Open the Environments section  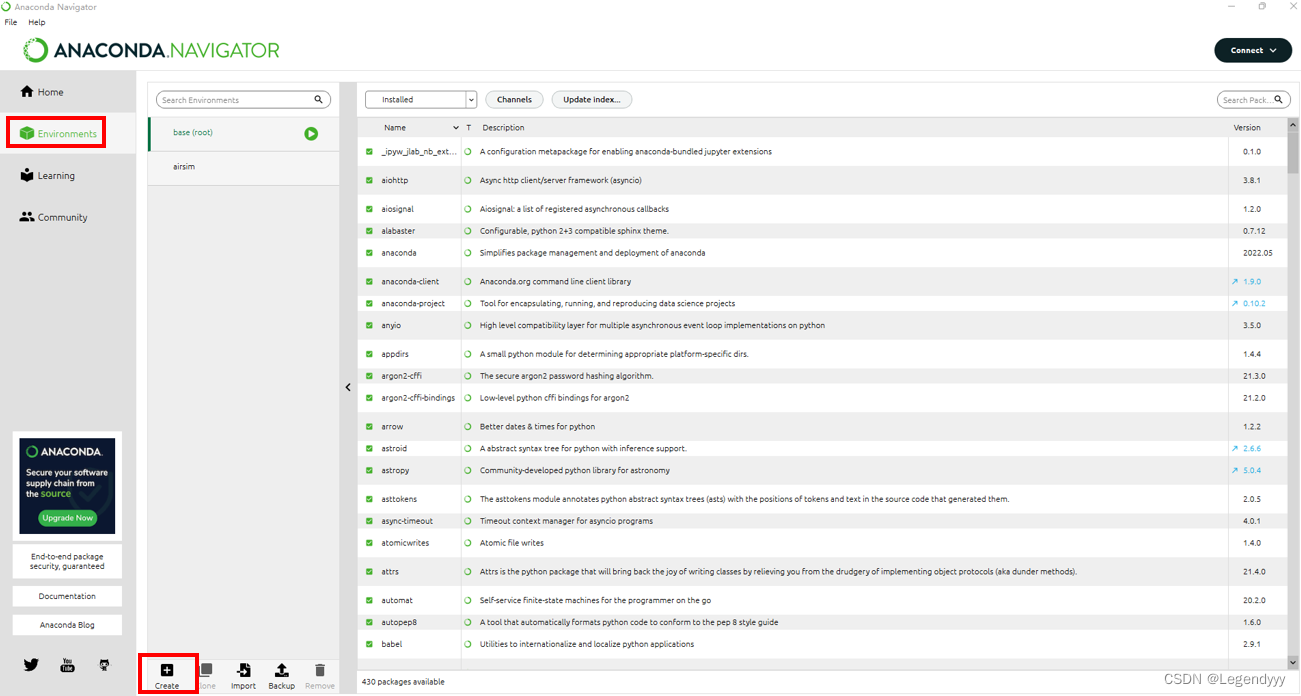click(x=57, y=133)
